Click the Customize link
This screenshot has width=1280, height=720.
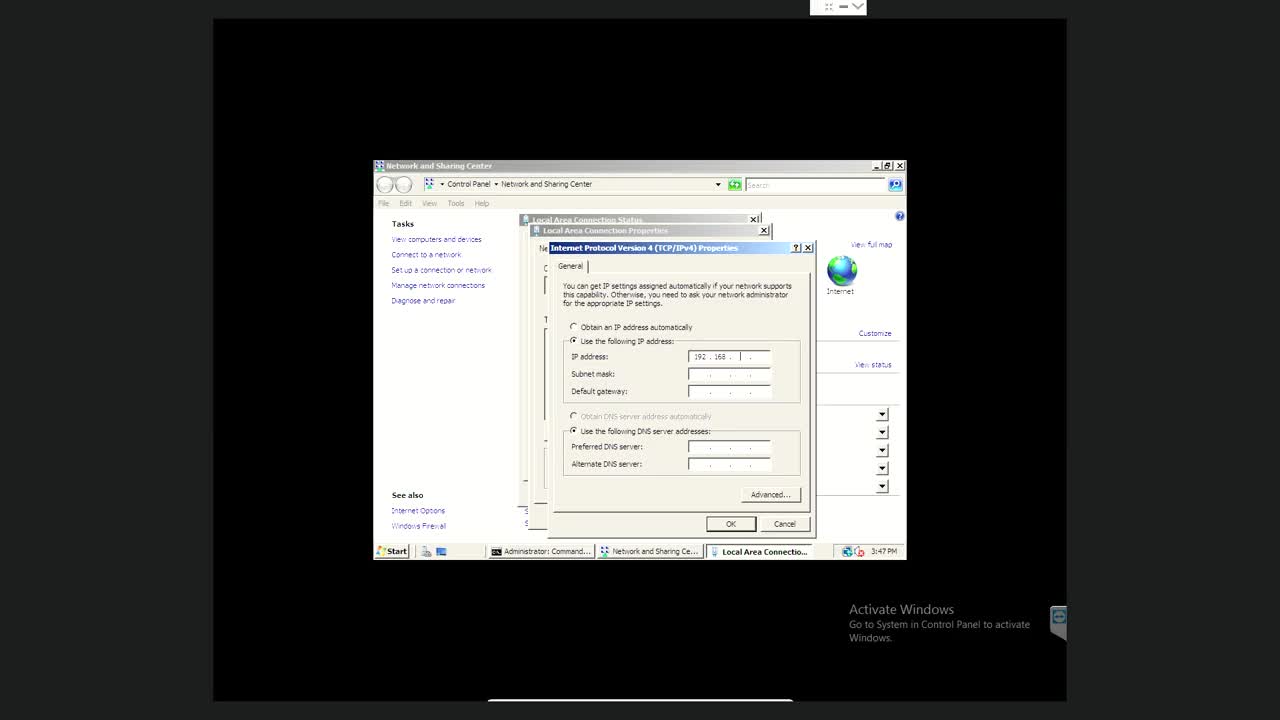[x=874, y=334]
